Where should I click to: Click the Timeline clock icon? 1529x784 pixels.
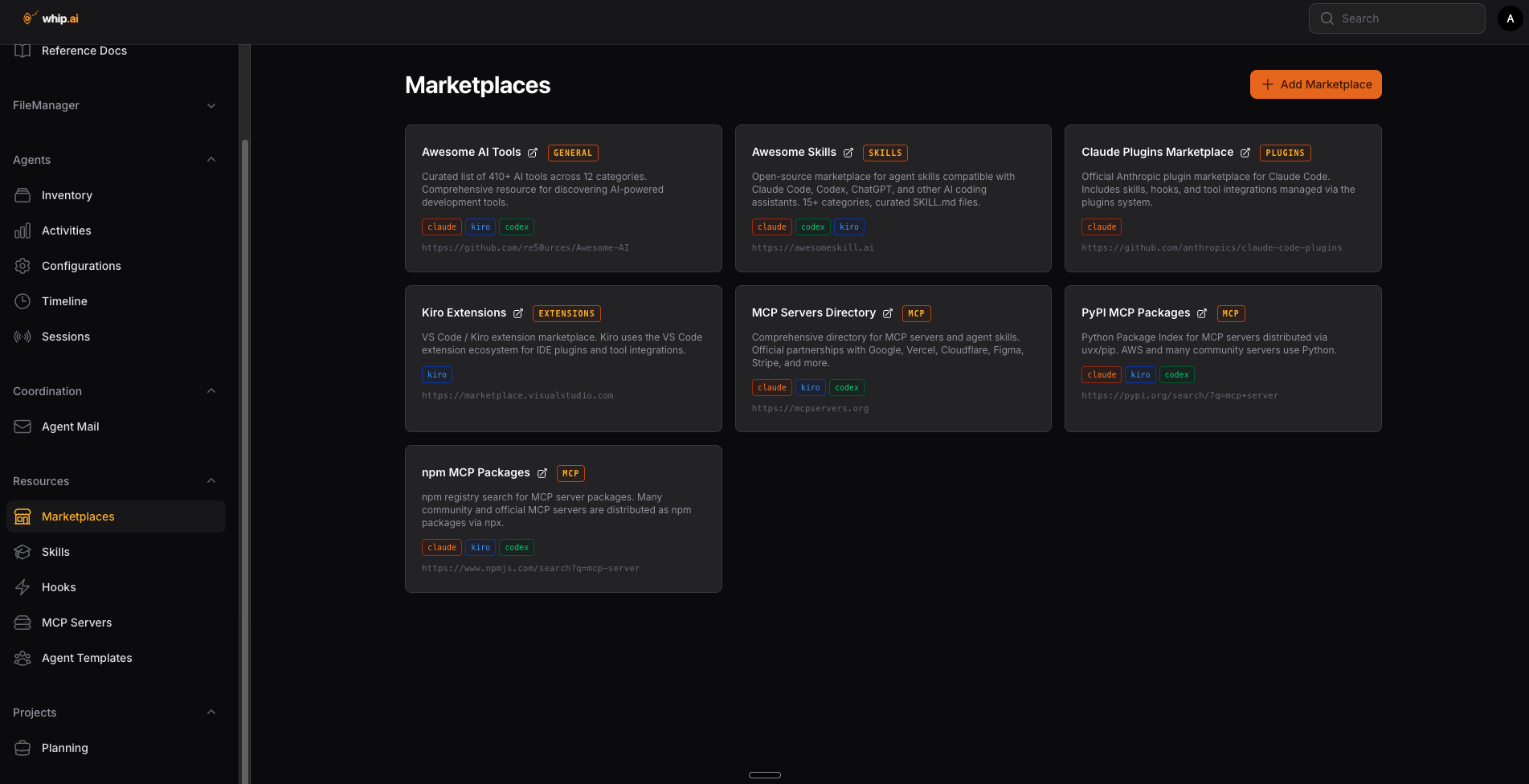[x=22, y=301]
